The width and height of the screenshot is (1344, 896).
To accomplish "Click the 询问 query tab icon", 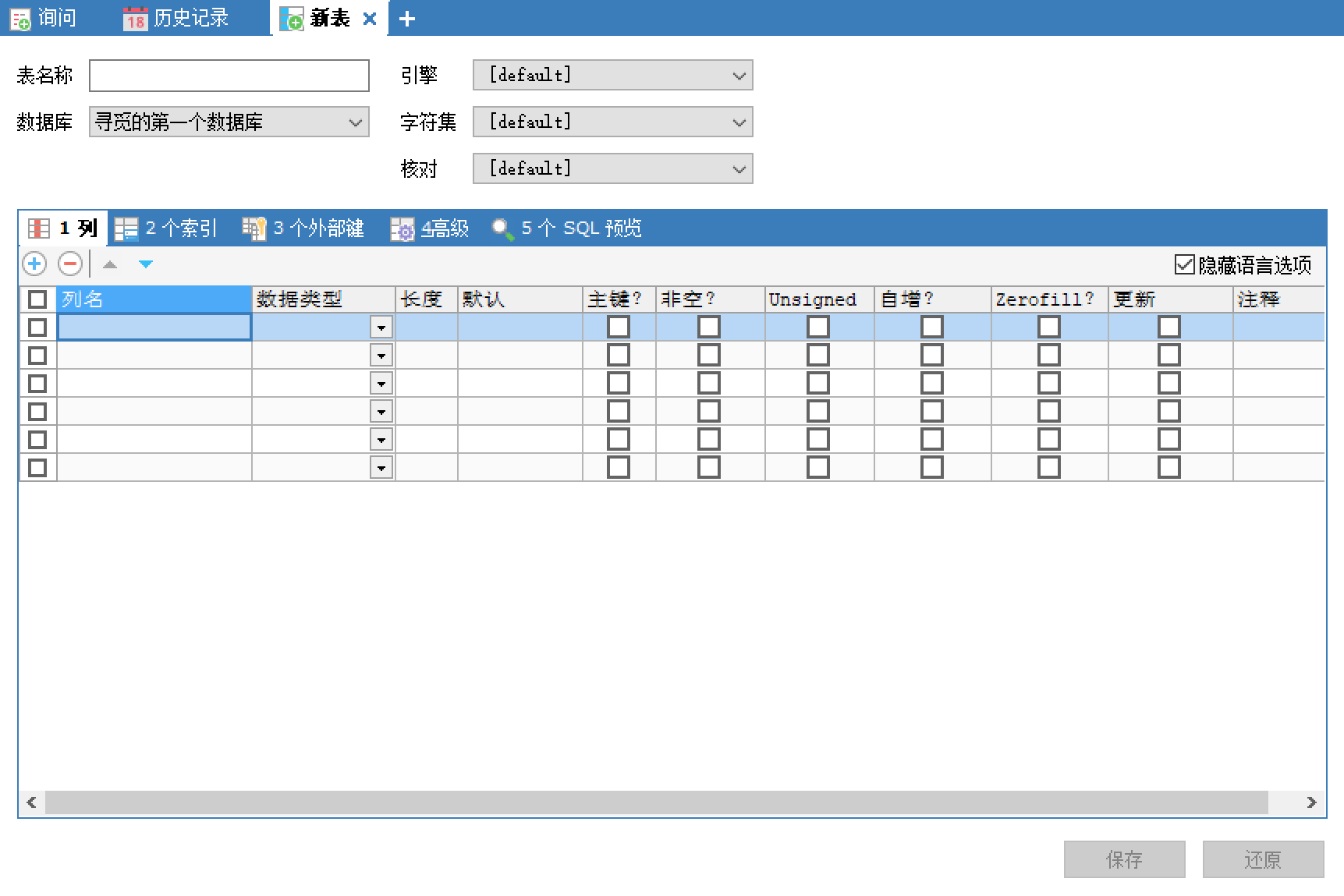I will click(20, 19).
